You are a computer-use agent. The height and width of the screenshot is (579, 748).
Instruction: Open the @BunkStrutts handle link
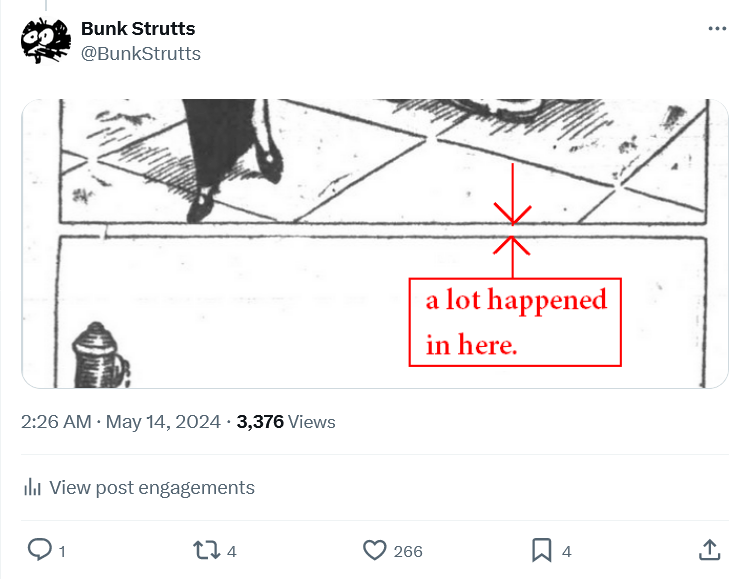[x=140, y=53]
